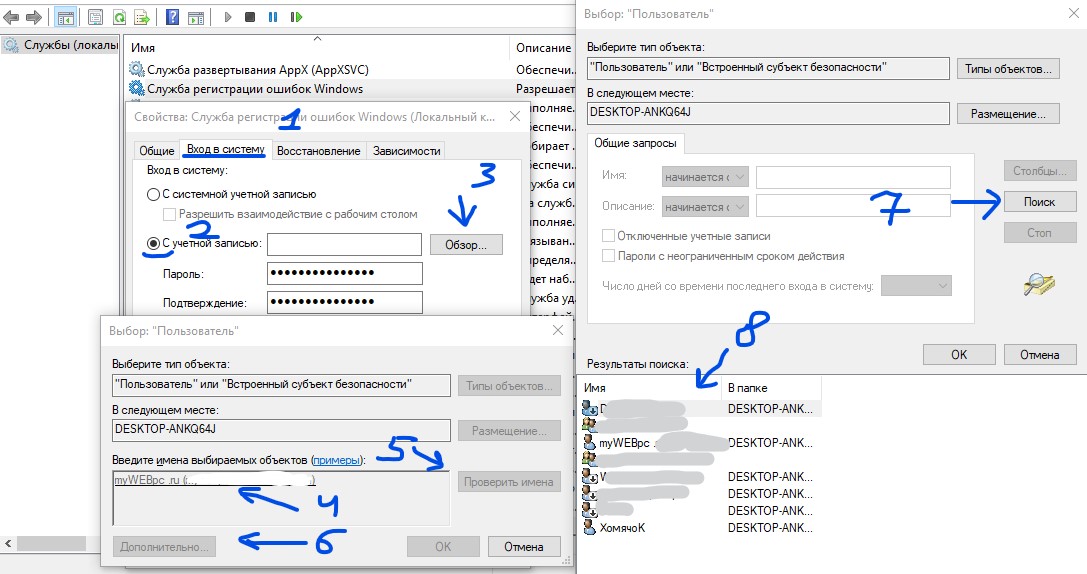The image size is (1087, 574).
Task: Click the Имя column header in search results
Action: point(649,388)
